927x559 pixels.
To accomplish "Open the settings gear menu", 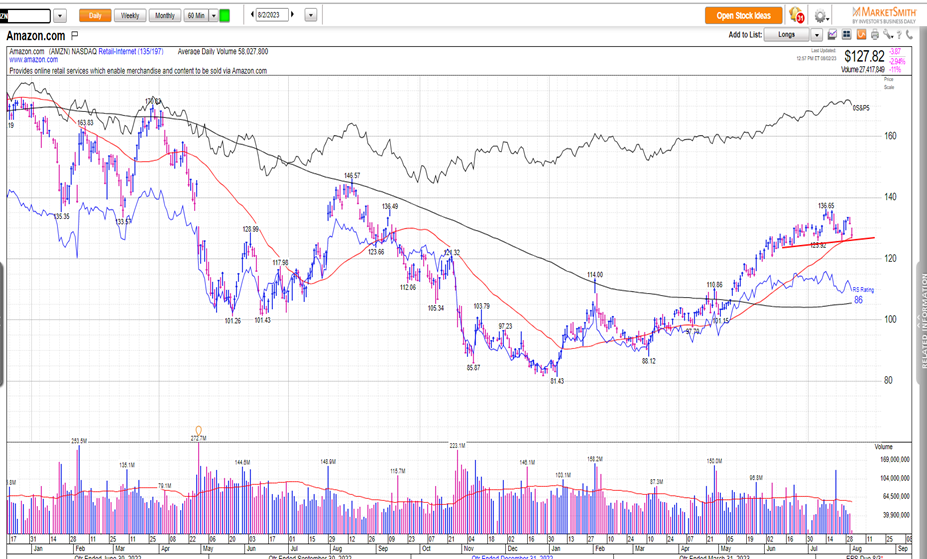I will click(x=820, y=16).
